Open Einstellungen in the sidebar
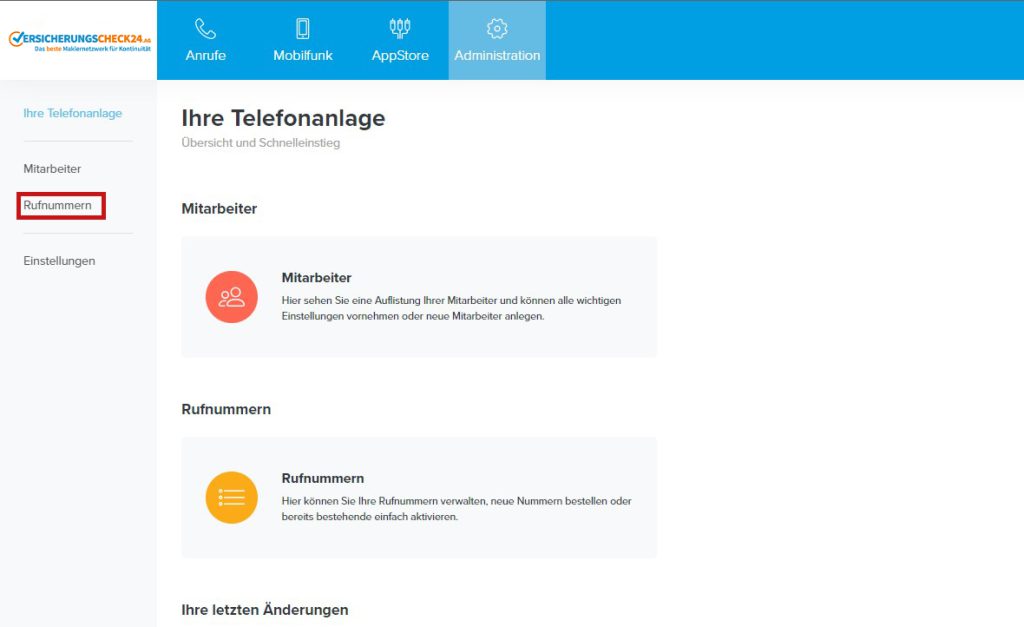The height and width of the screenshot is (627, 1024). pos(59,261)
